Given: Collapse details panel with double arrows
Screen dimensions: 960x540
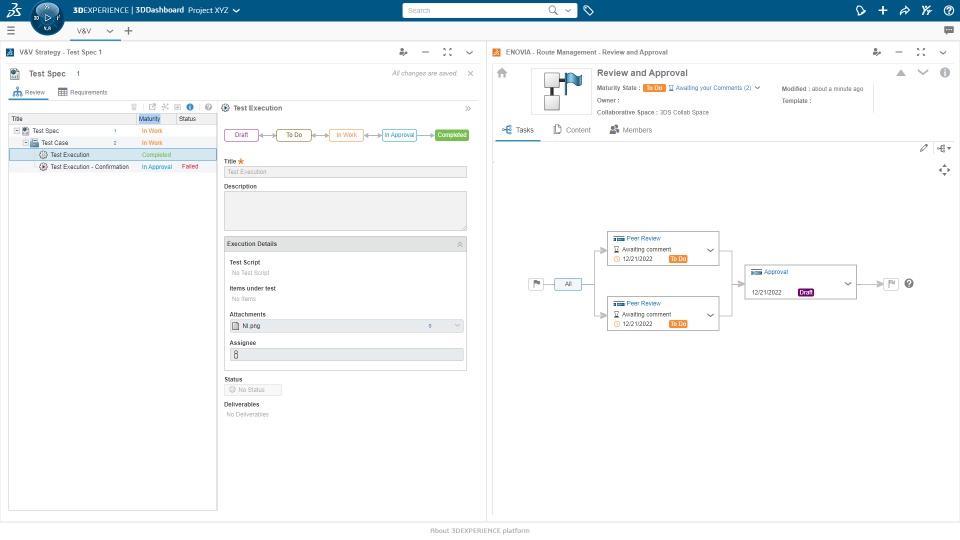Looking at the screenshot, I should [x=468, y=108].
